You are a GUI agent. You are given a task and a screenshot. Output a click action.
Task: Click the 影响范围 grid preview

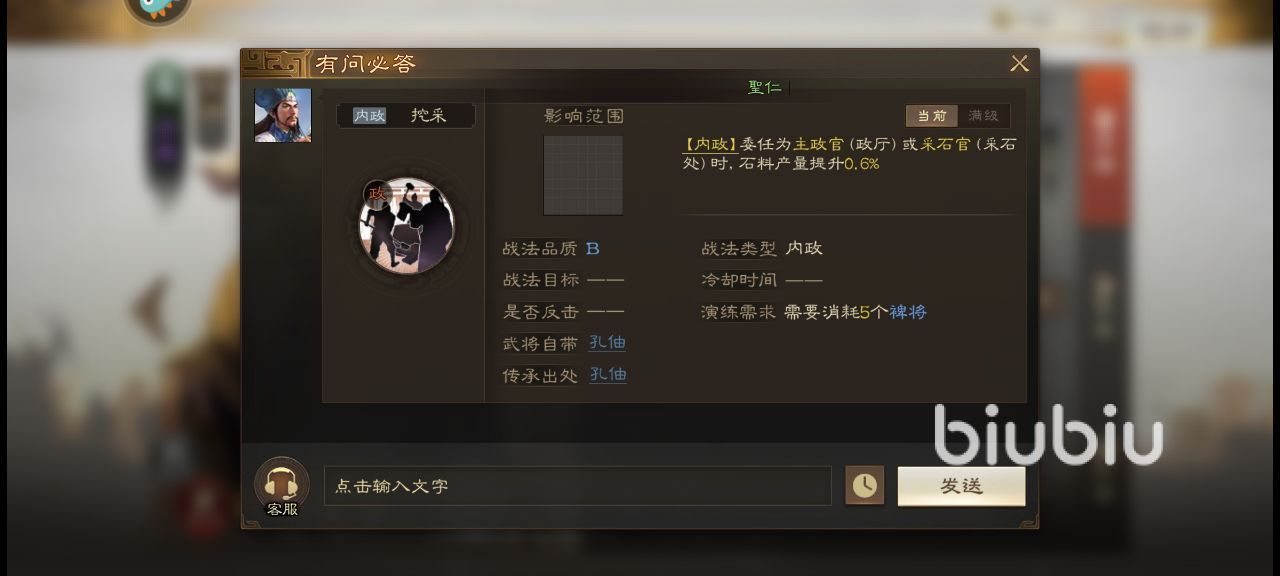point(583,175)
